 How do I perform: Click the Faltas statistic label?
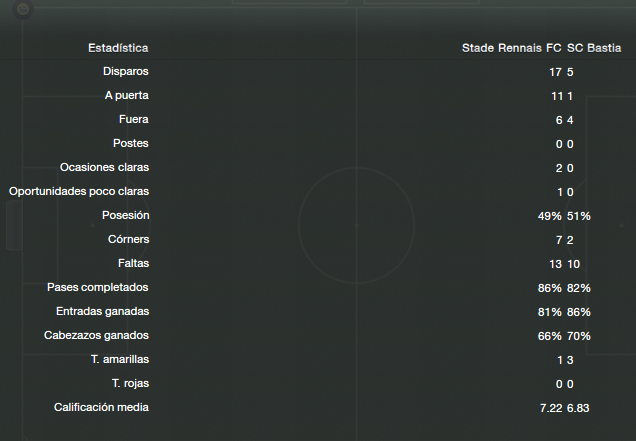coord(133,263)
